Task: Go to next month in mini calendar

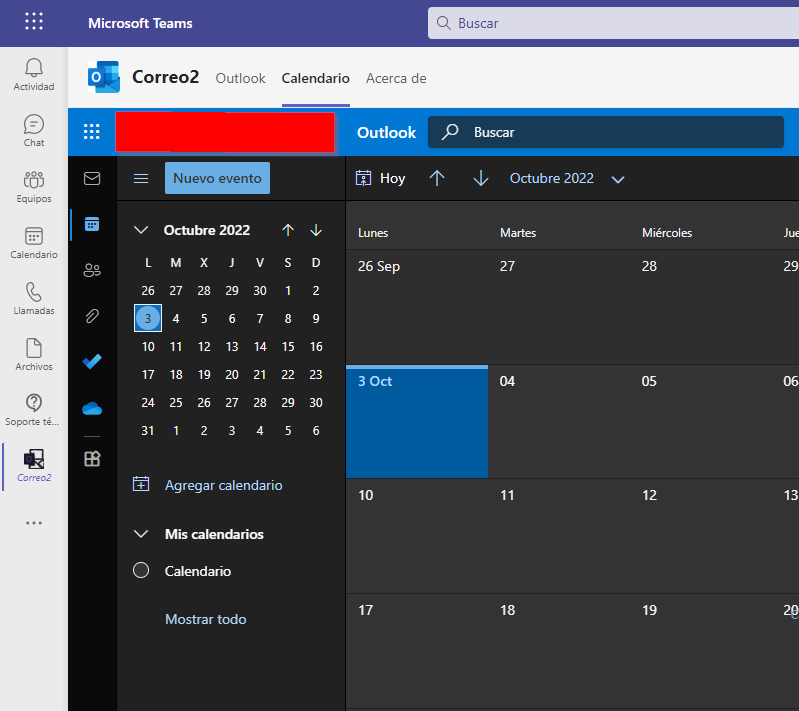Action: [x=316, y=230]
